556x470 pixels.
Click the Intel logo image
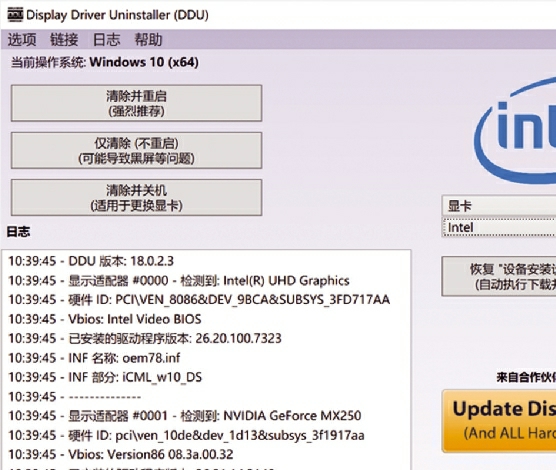[x=515, y=130]
